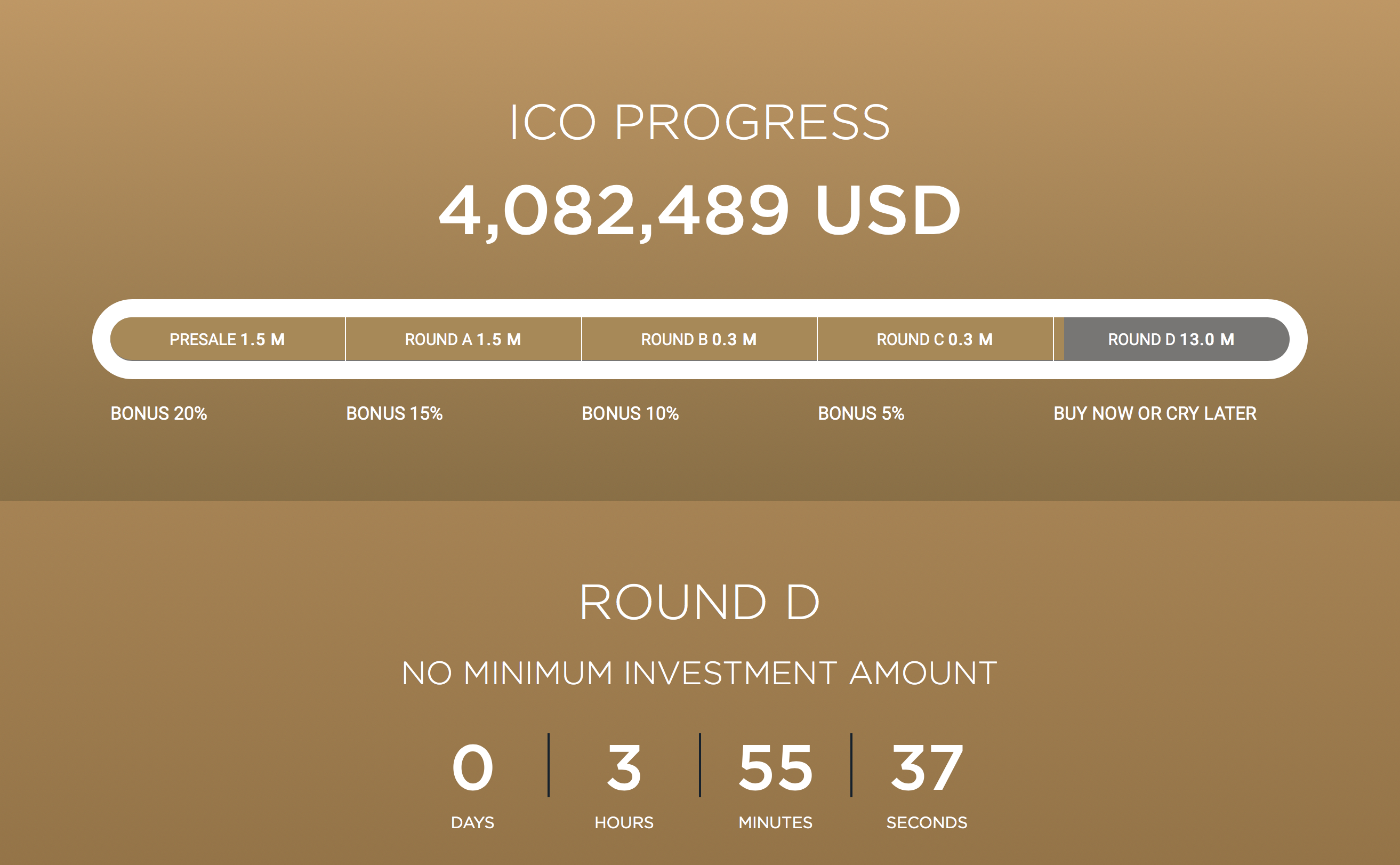Click the ROUND B 0.3 M segment
Viewport: 1400px width, 865px height.
tap(699, 339)
